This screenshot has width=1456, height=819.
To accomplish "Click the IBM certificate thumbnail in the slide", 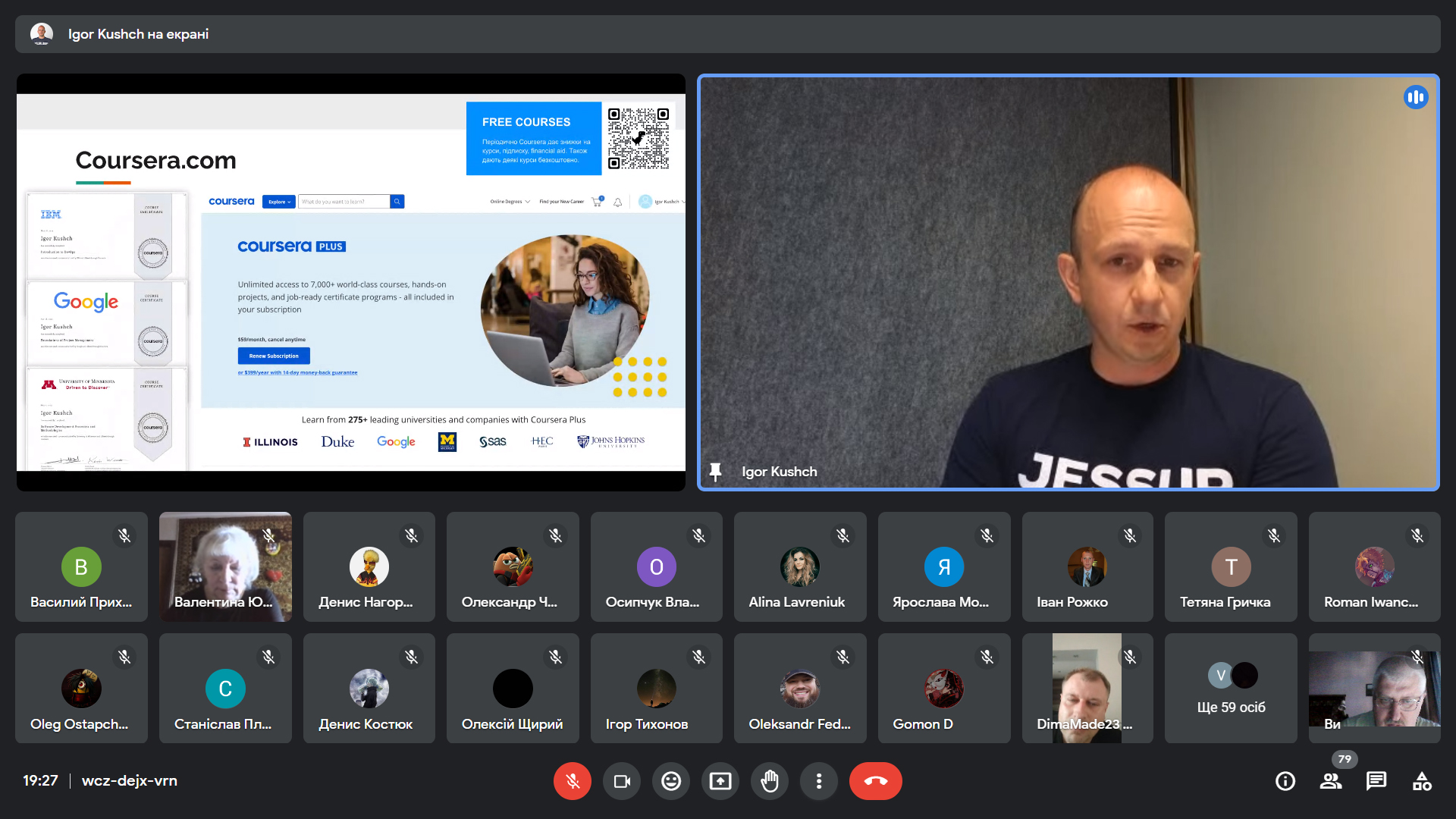I will pos(107,235).
